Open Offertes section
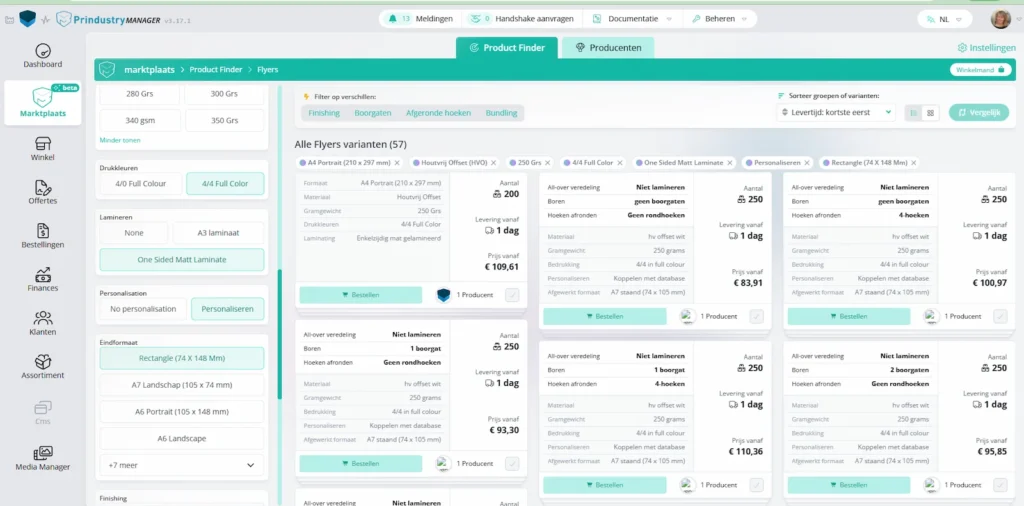Screen dimensions: 1024x506 42,193
